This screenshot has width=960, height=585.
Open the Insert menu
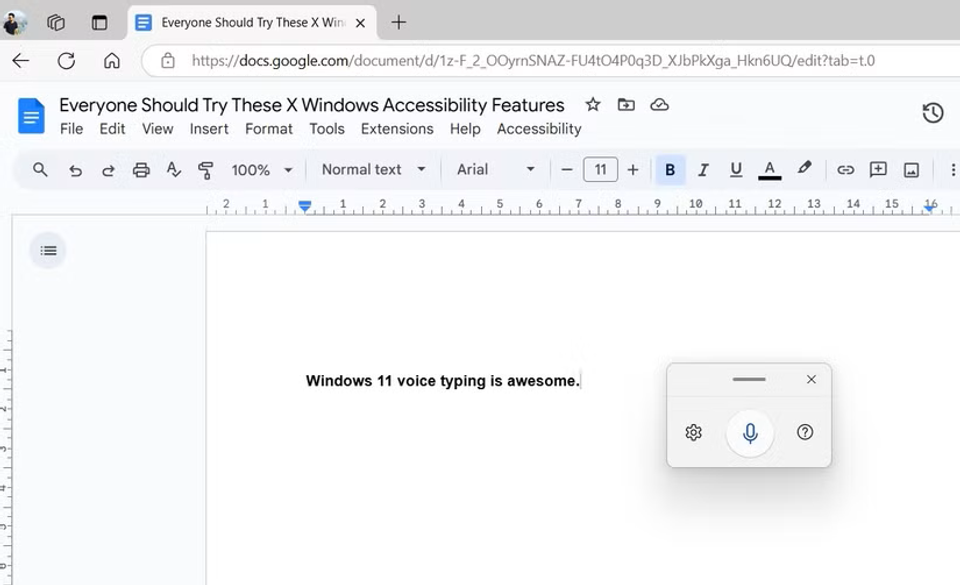click(x=209, y=129)
